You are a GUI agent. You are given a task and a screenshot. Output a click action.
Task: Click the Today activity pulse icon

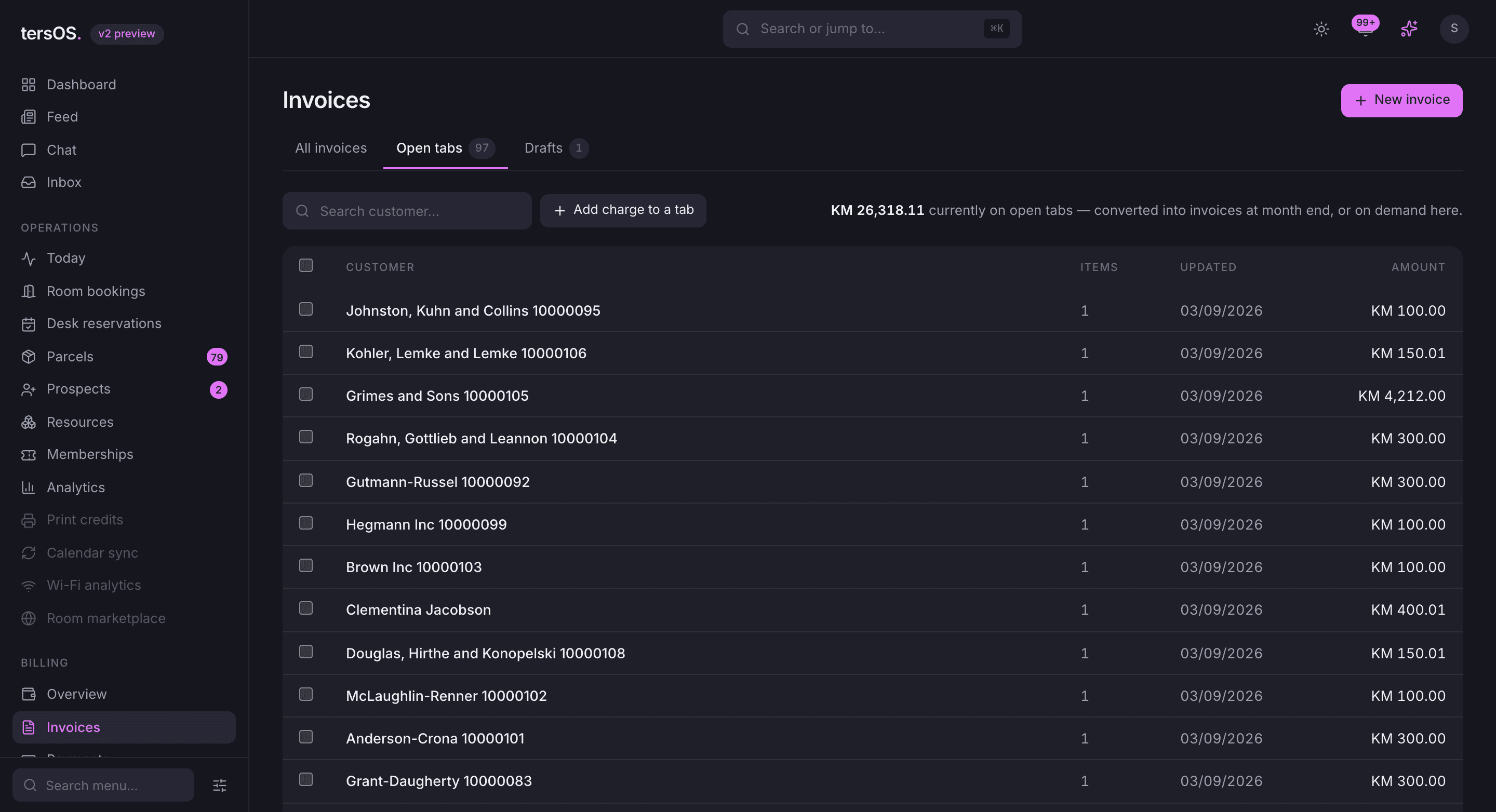[29, 258]
